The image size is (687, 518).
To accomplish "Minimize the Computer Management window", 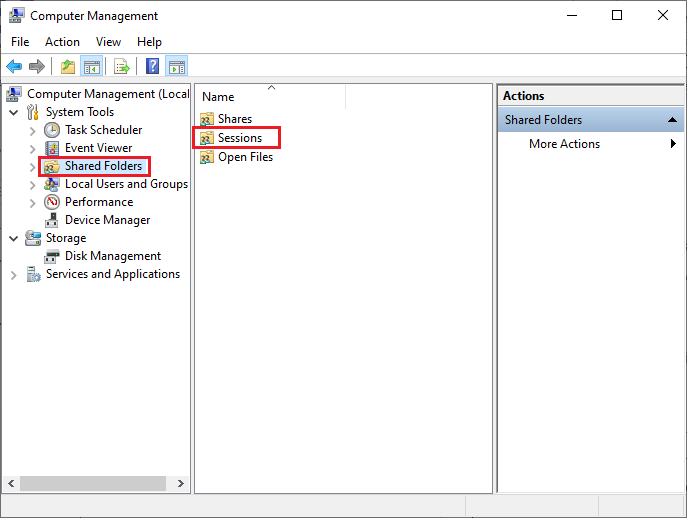I will [572, 15].
